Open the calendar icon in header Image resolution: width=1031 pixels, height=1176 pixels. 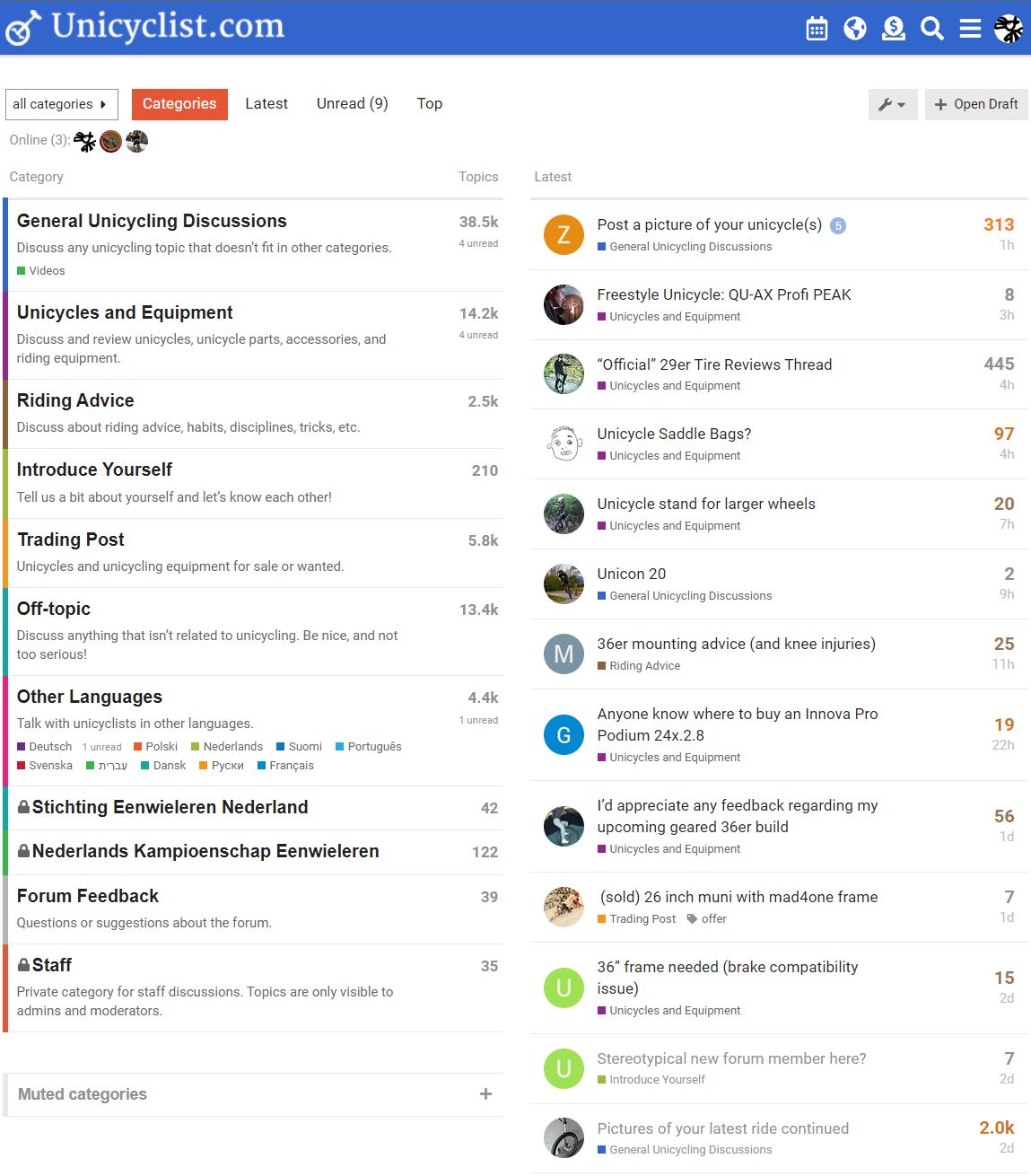[817, 29]
